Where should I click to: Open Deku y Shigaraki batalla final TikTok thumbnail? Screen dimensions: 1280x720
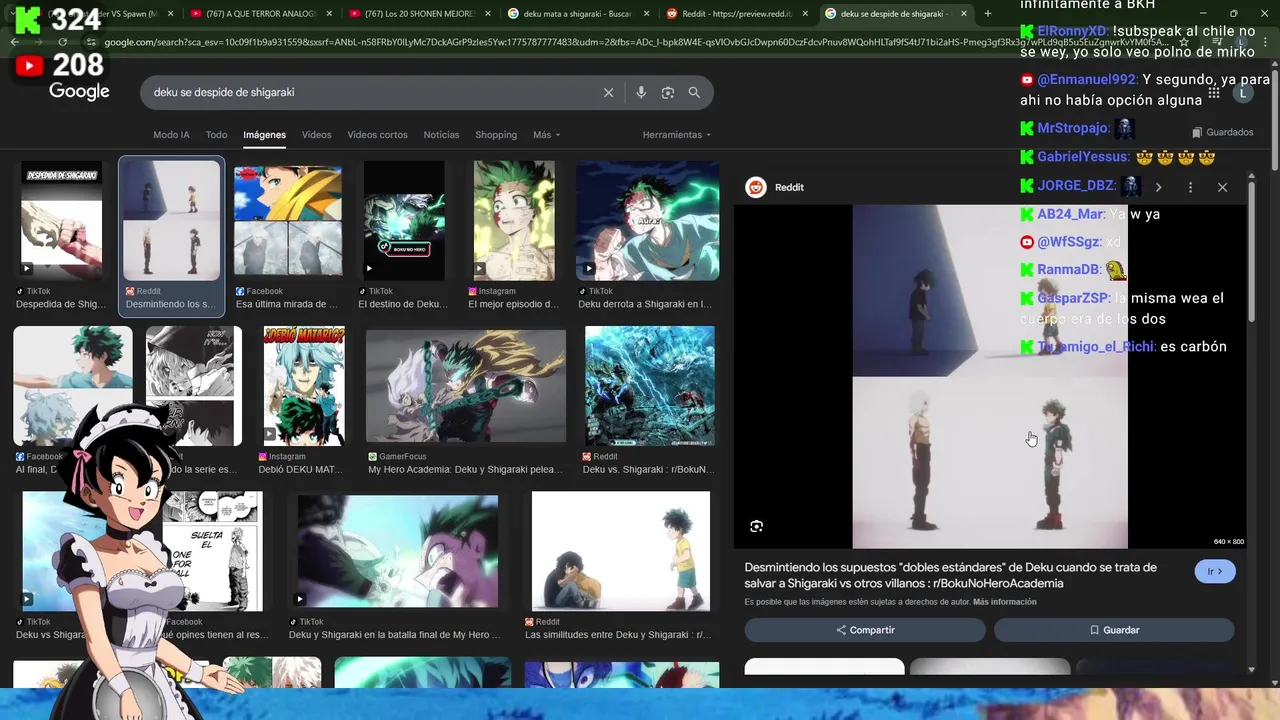398,551
